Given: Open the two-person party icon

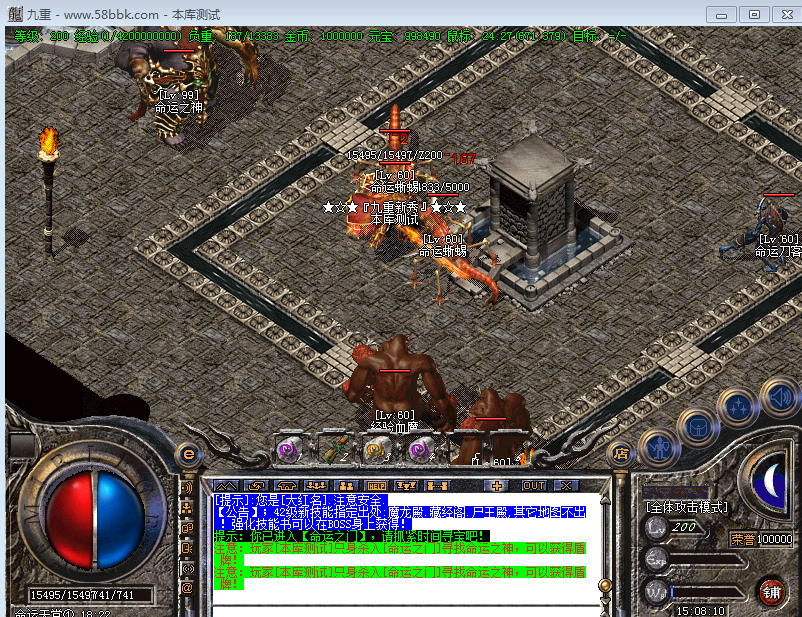Looking at the screenshot, I should click(346, 486).
